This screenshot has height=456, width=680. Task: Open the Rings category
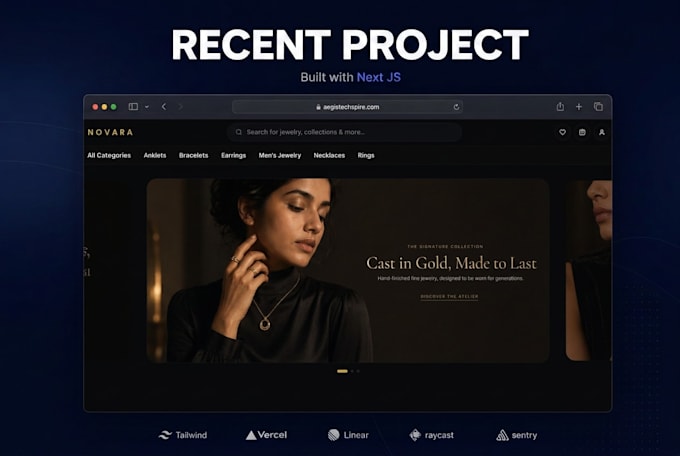(x=366, y=155)
